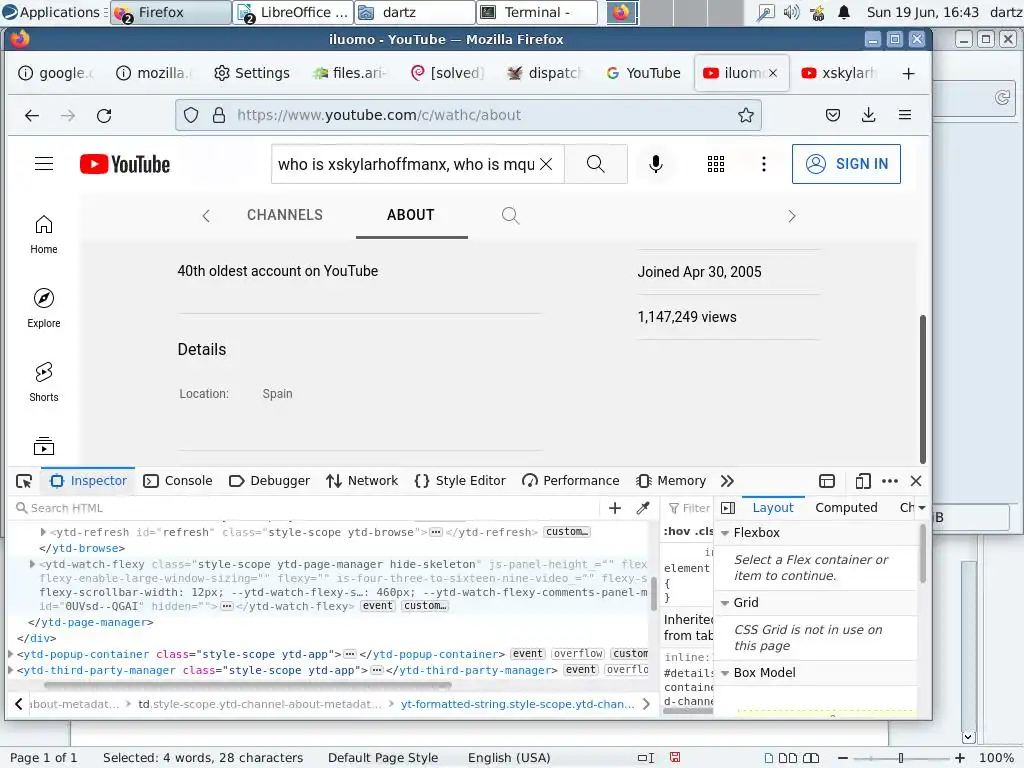
Task: Run YouTube search with magnifier button
Action: pos(596,164)
